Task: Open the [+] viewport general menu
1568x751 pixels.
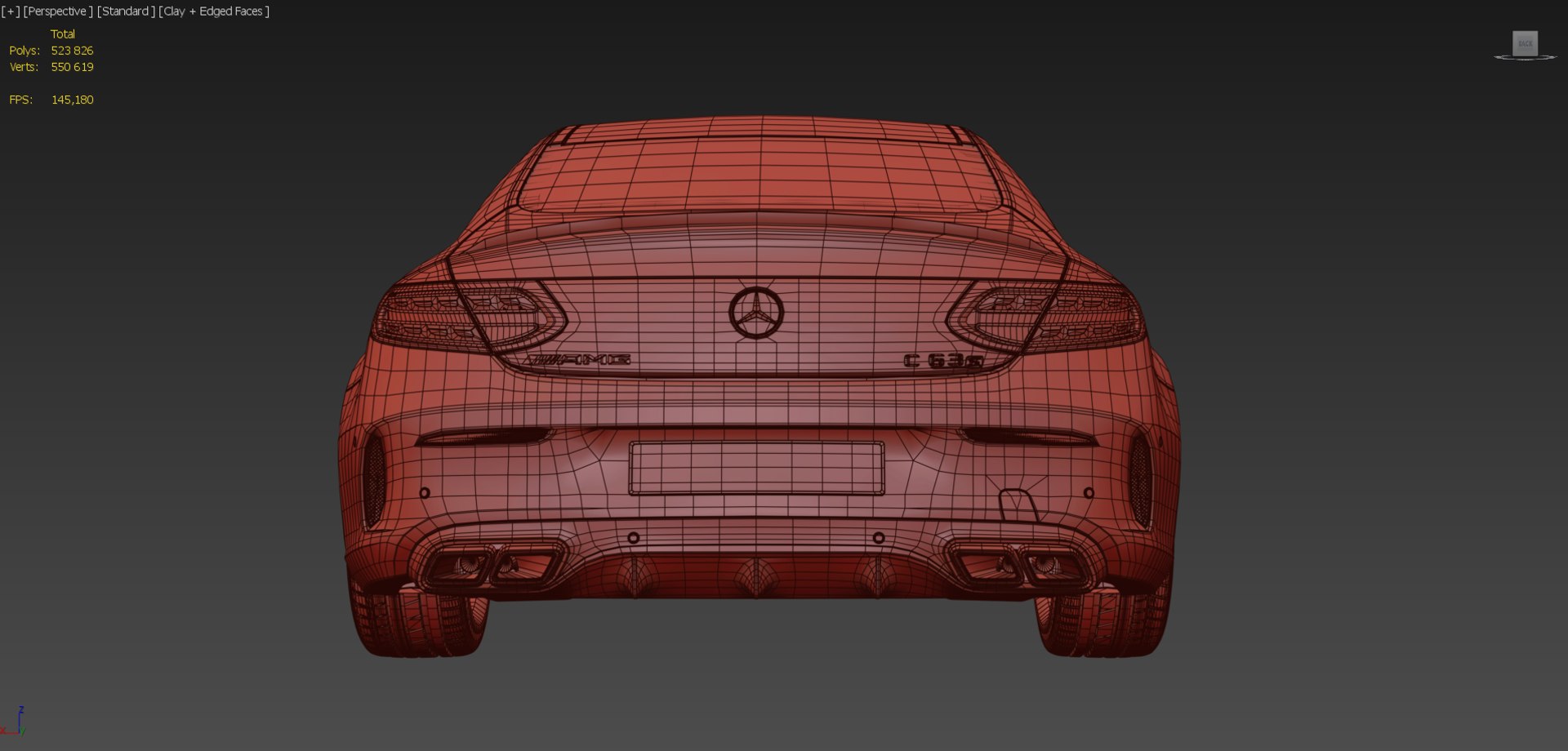Action: click(11, 11)
